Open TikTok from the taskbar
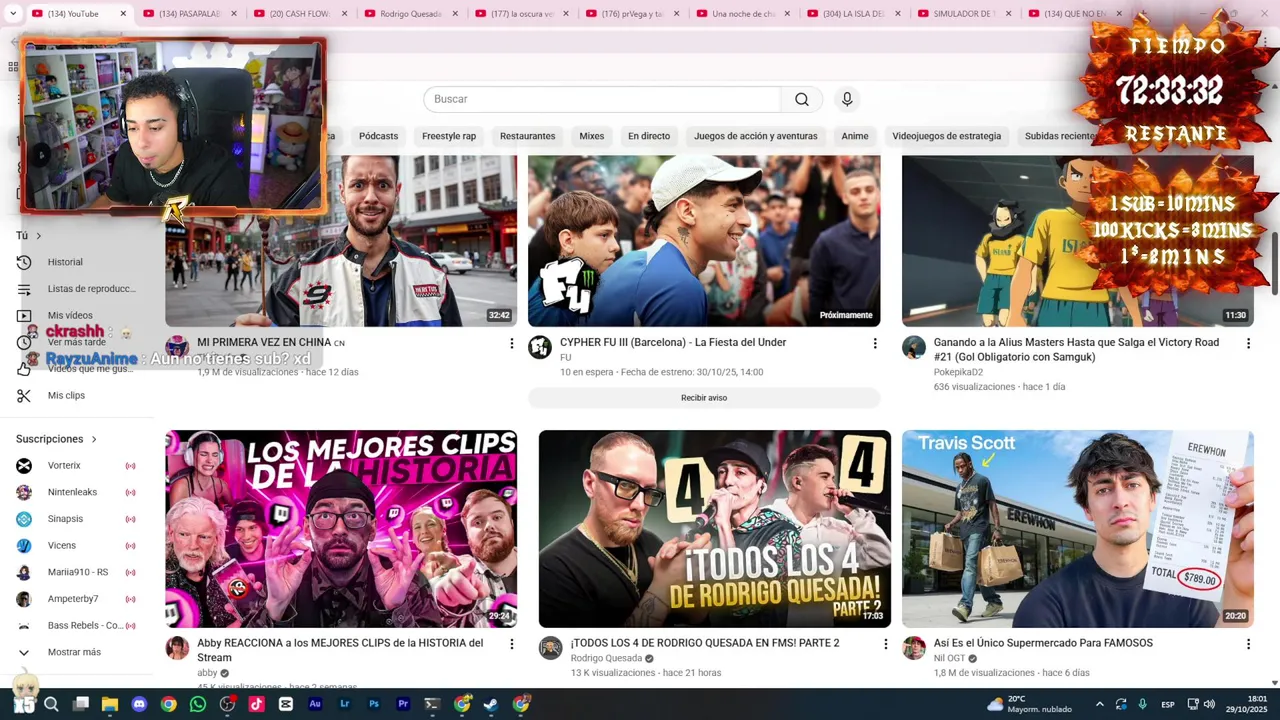Screen dimensions: 1280x720 [x=257, y=704]
